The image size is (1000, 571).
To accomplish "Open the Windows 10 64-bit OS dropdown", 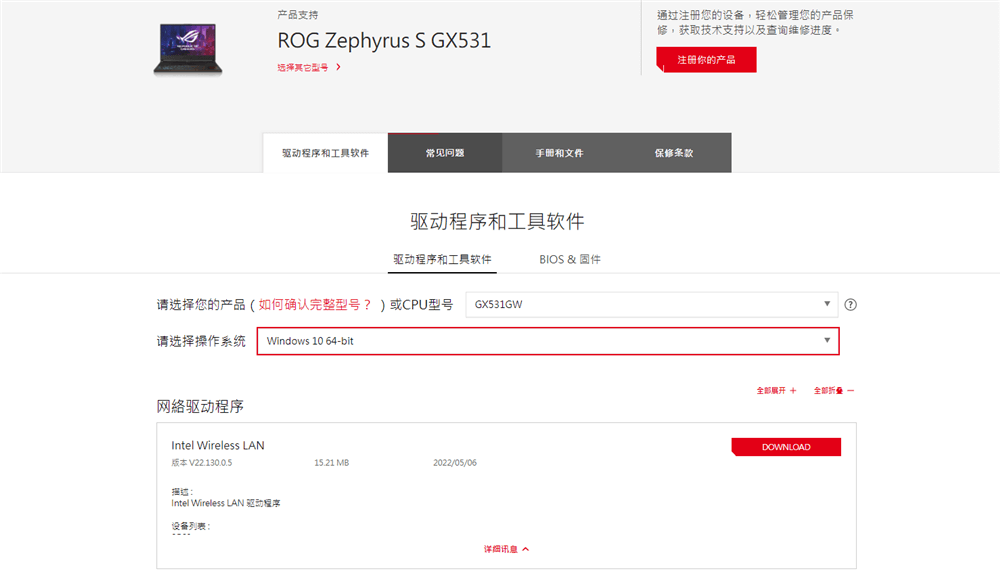I will coord(548,341).
